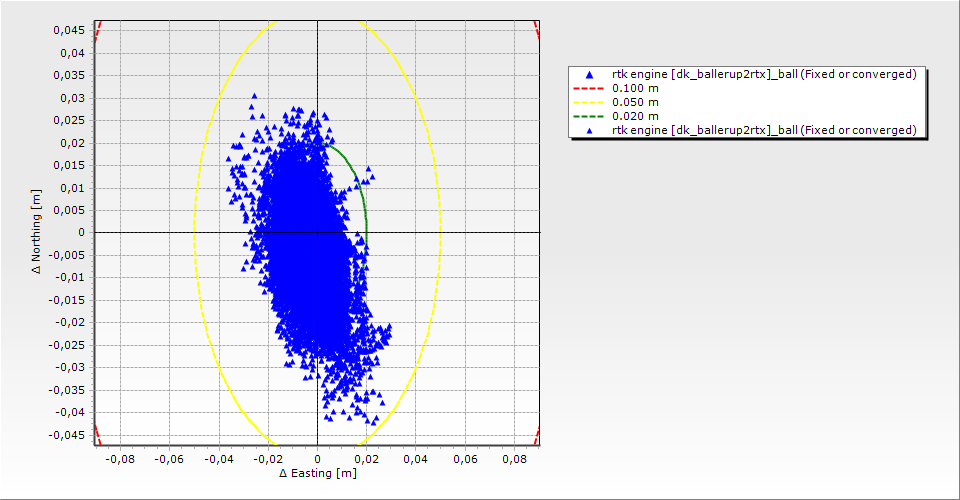Click the Δ Northing [m] axis title
Viewport: 960px width, 500px height.
point(38,233)
